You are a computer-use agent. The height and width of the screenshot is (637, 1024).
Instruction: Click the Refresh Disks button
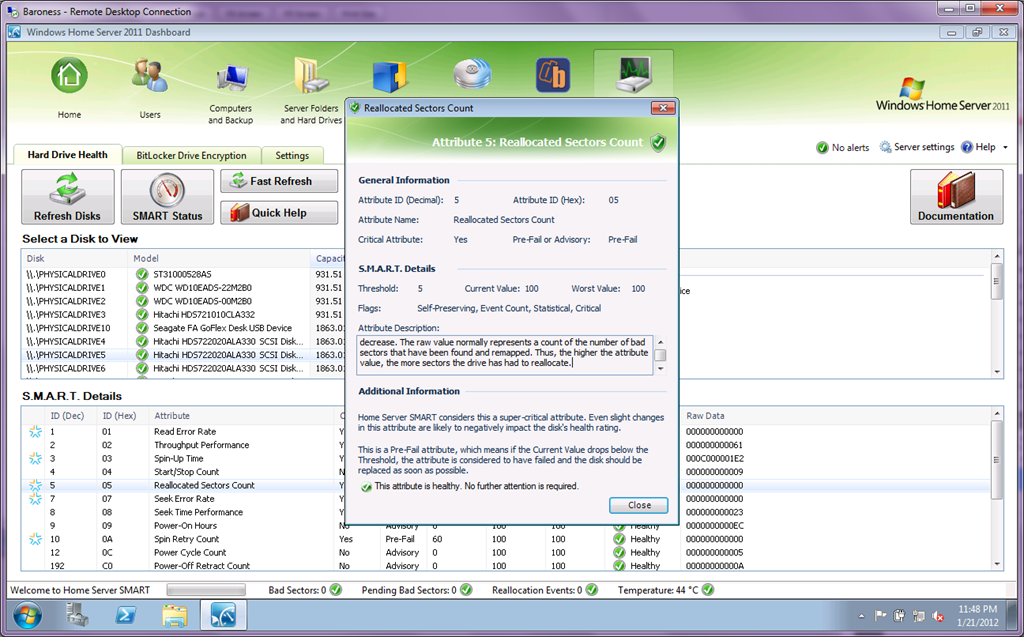coord(67,197)
